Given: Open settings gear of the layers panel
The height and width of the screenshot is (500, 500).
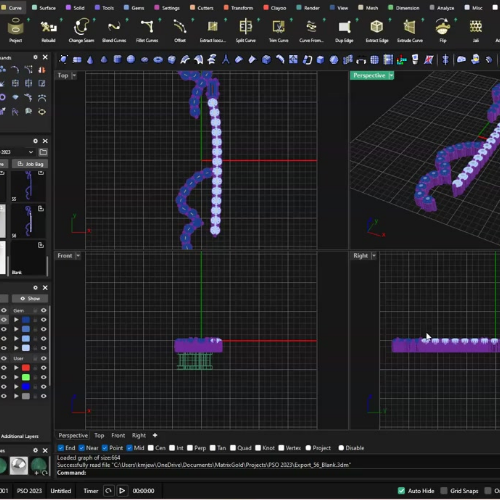Looking at the screenshot, I should (x=35, y=287).
